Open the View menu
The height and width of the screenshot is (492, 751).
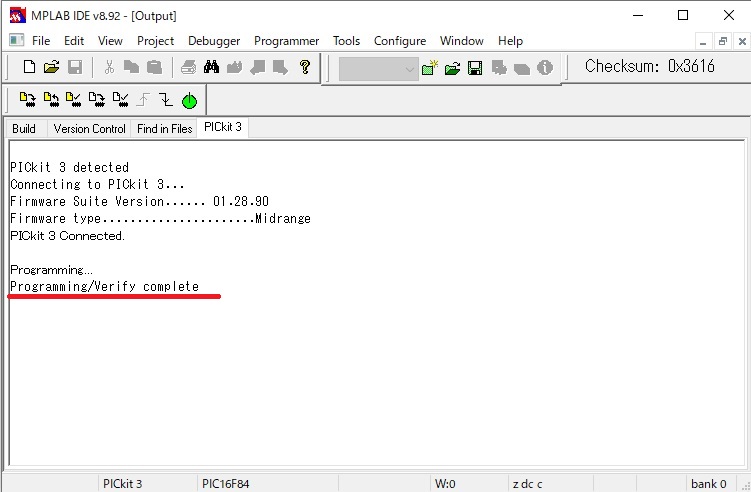coord(110,41)
